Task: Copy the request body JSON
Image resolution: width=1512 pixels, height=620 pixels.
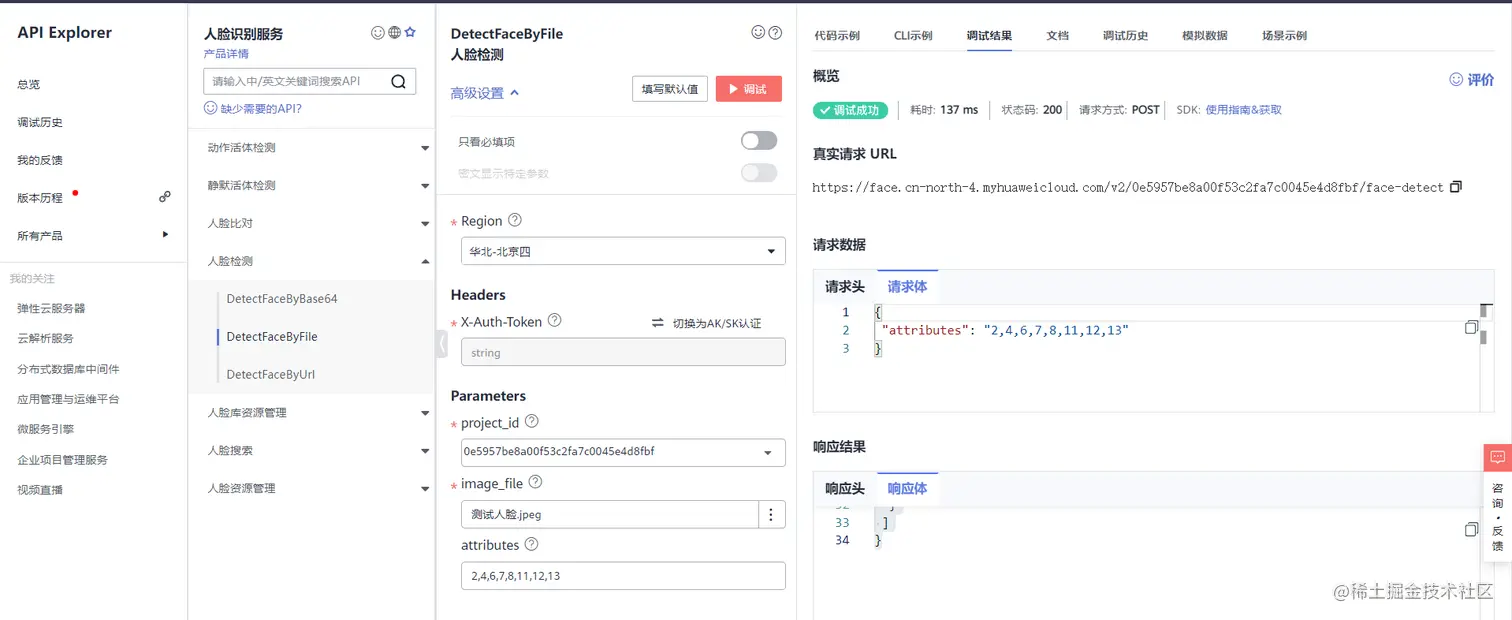Action: (1471, 327)
